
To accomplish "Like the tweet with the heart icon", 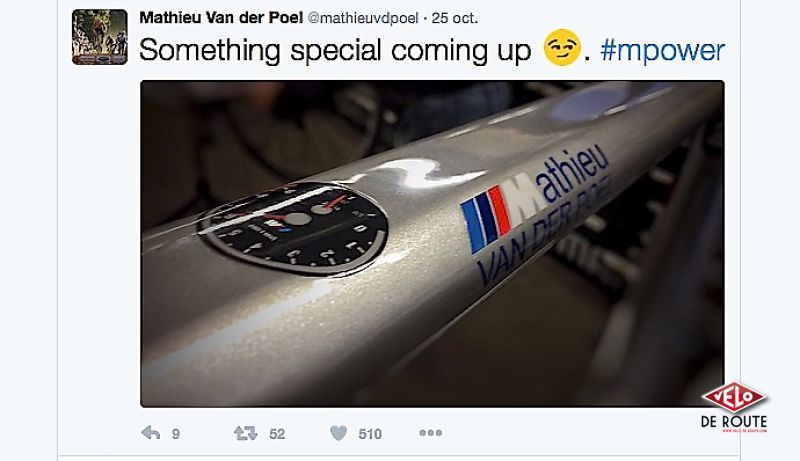I will [x=339, y=433].
